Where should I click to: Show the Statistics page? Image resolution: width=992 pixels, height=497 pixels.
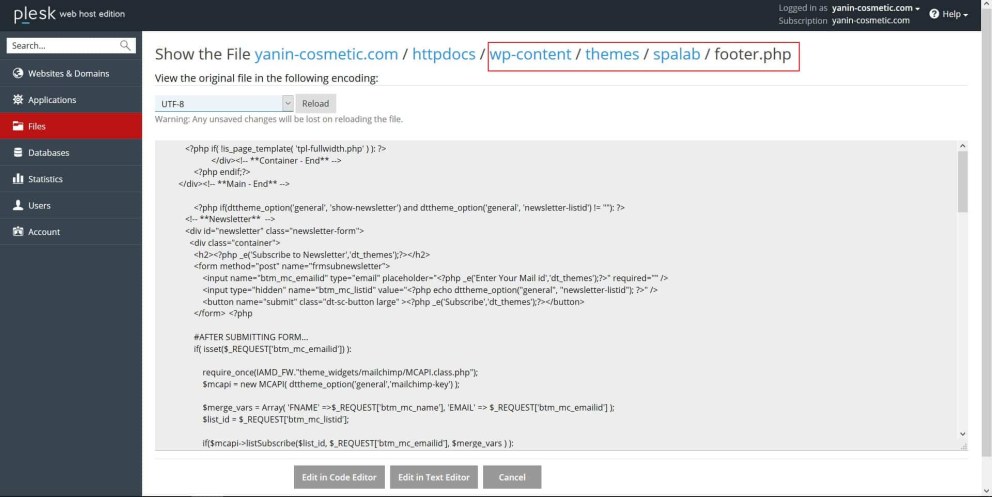coord(71,179)
